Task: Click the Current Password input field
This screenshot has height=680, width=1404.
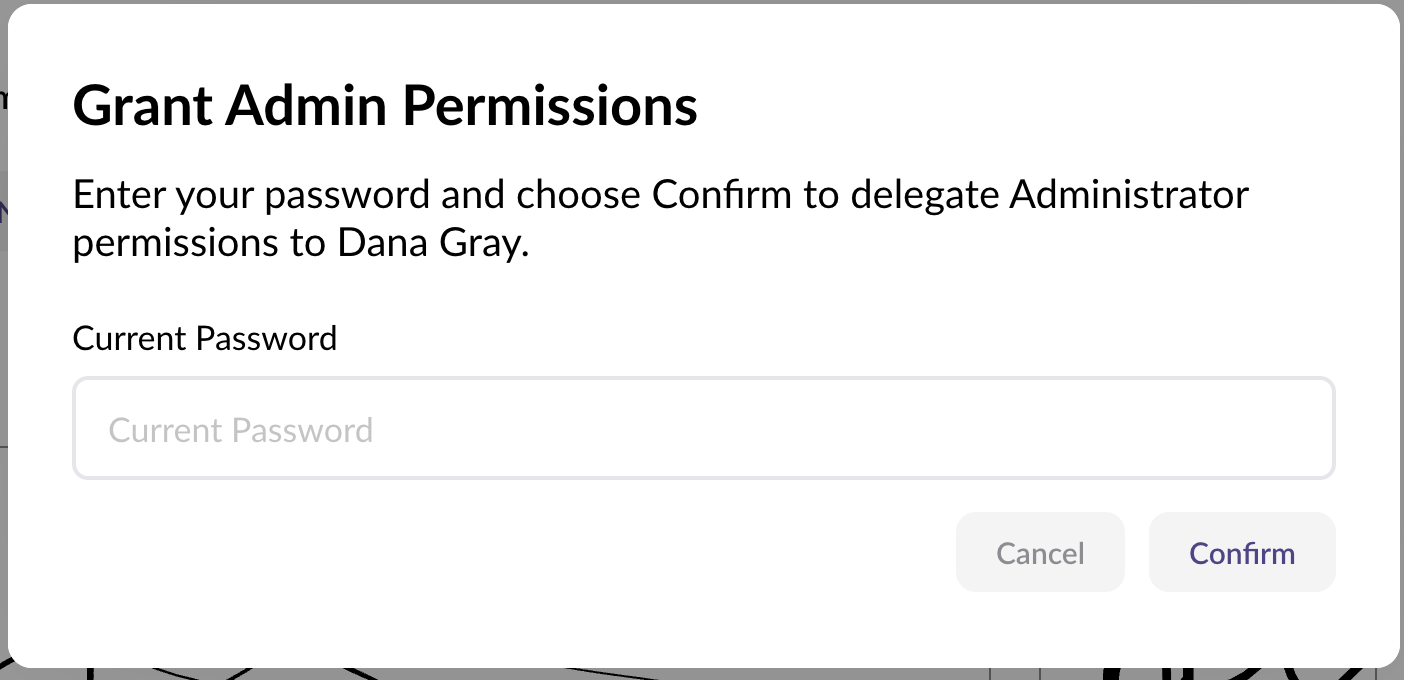Action: 703,429
